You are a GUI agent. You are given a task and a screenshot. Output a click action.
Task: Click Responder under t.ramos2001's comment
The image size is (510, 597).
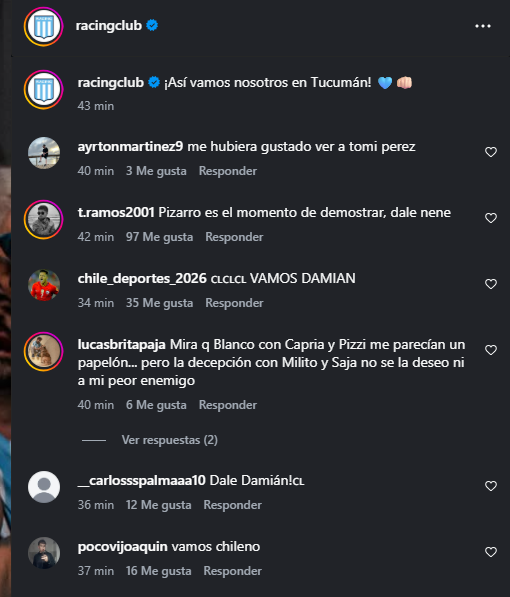pos(234,237)
